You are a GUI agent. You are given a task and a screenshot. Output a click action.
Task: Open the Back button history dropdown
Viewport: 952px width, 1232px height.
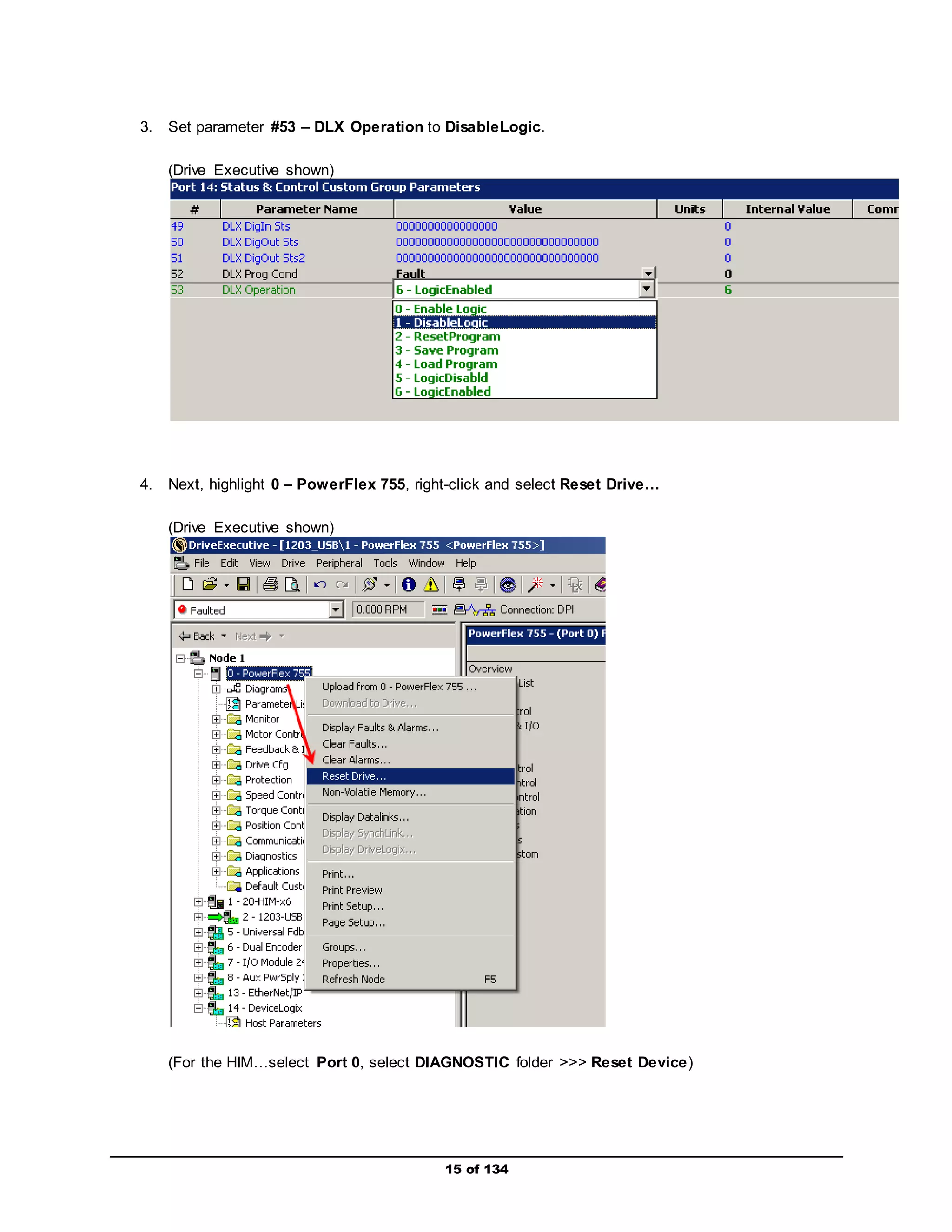tap(224, 636)
